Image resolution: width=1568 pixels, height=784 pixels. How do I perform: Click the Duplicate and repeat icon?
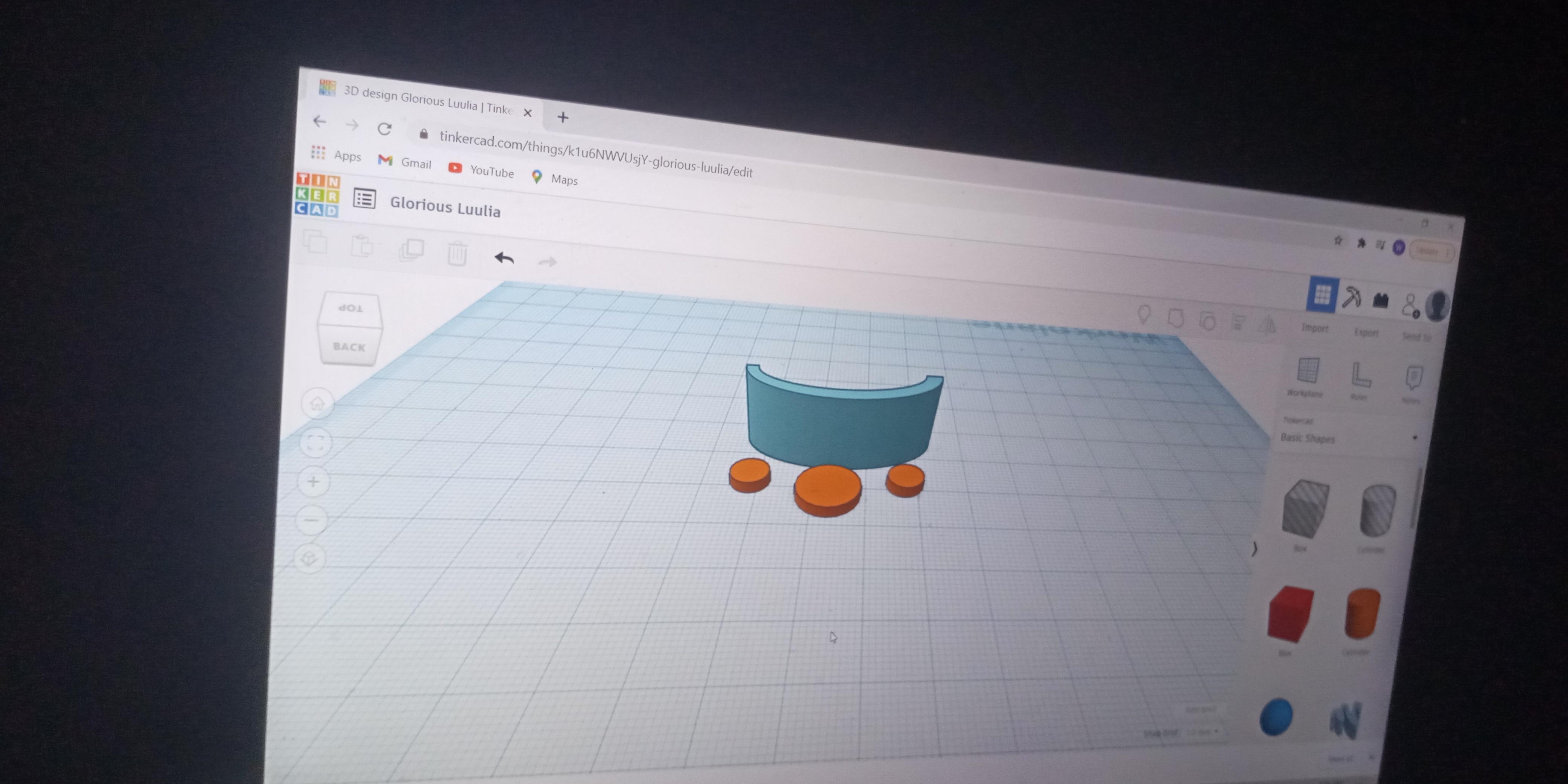[x=411, y=250]
